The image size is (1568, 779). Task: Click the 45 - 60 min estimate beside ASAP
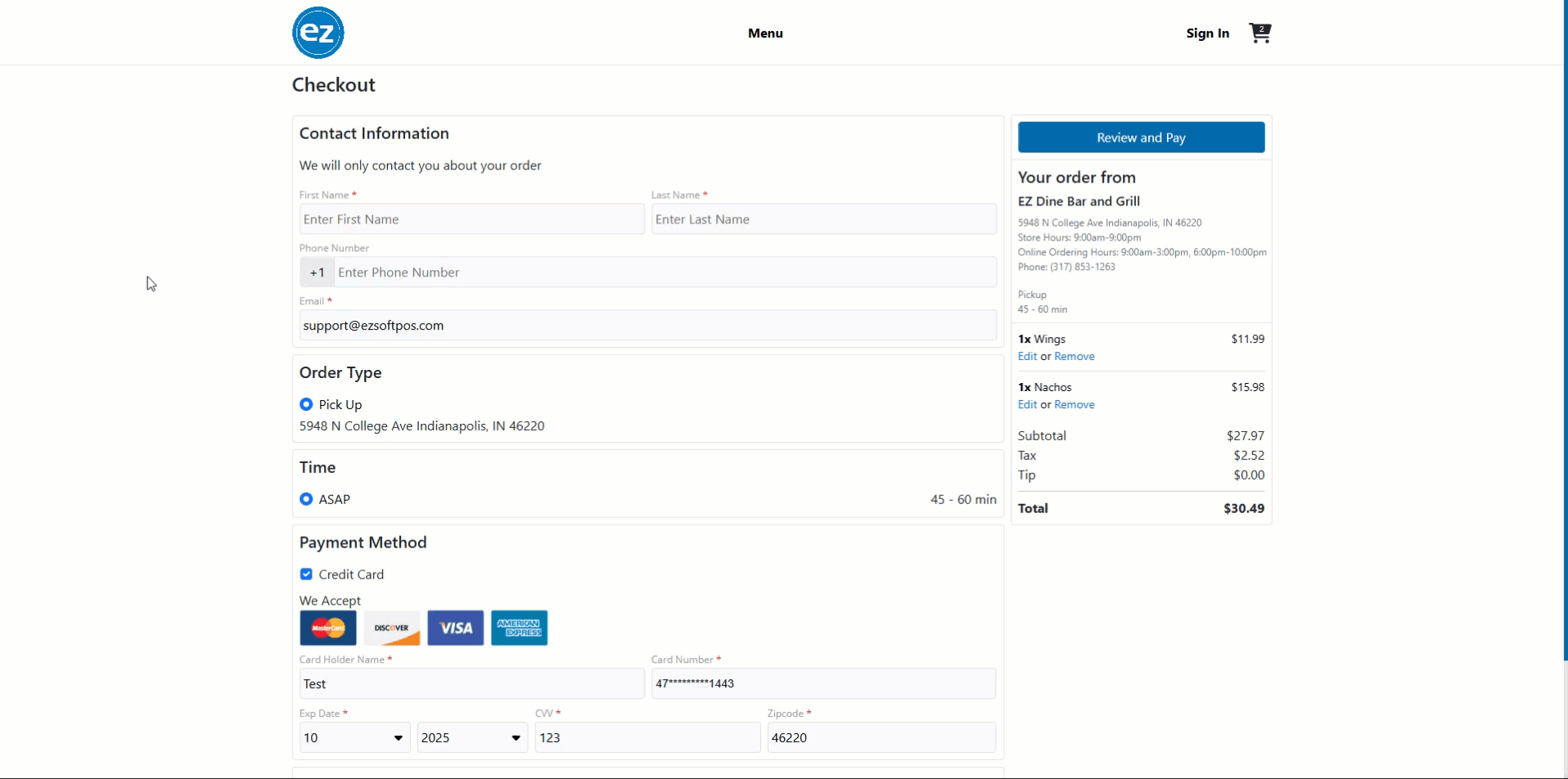(963, 499)
